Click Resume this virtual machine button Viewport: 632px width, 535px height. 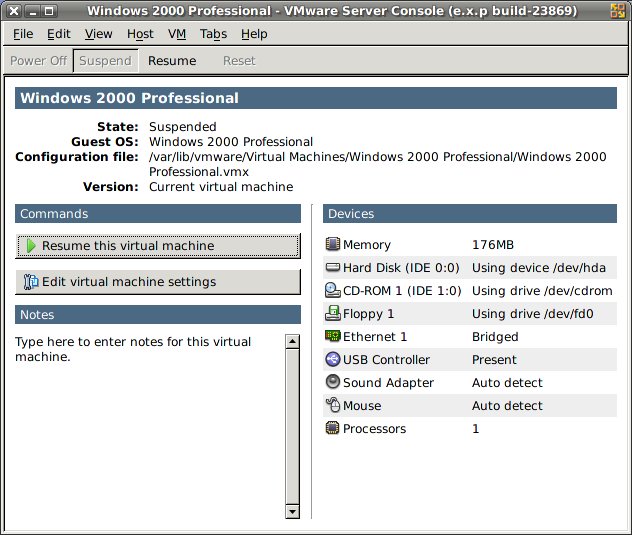(x=158, y=246)
